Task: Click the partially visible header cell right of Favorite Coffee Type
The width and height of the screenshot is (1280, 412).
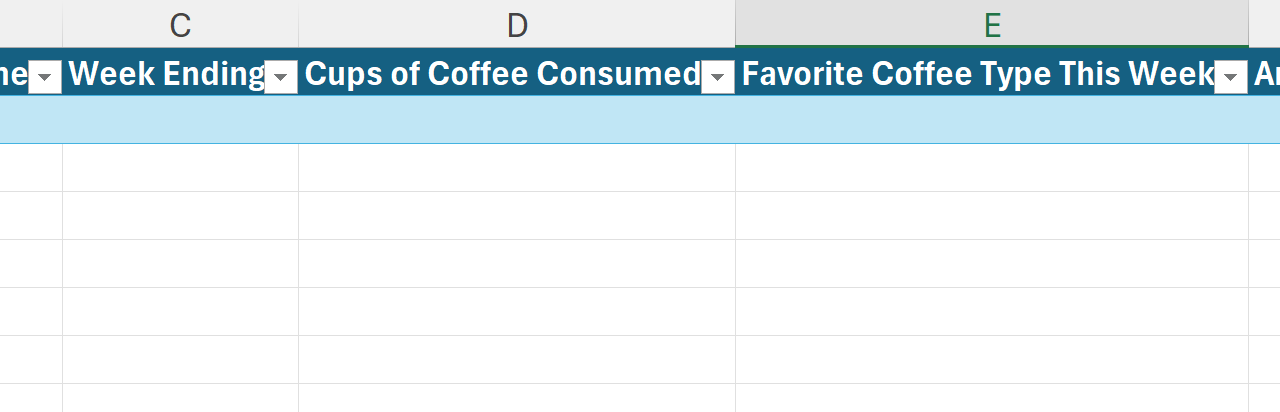Action: tap(1265, 74)
